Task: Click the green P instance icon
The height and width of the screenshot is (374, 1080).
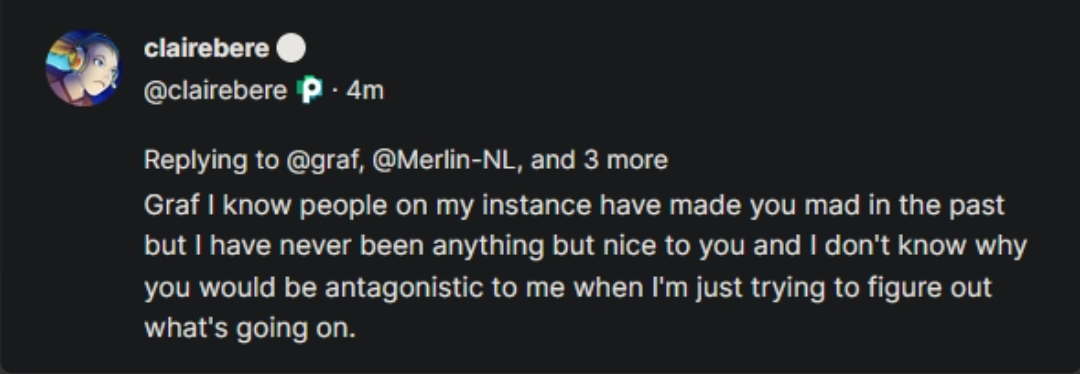Action: pyautogui.click(x=309, y=90)
